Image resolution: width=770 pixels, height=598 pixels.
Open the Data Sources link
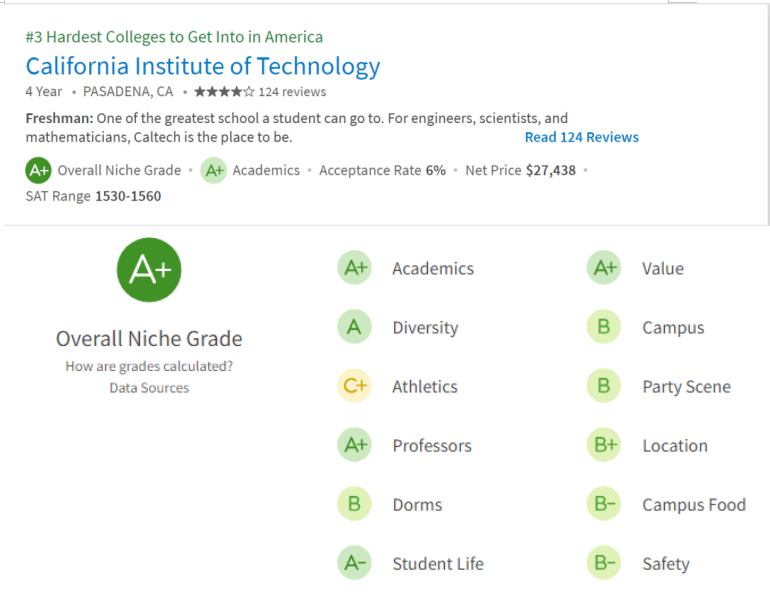[149, 388]
